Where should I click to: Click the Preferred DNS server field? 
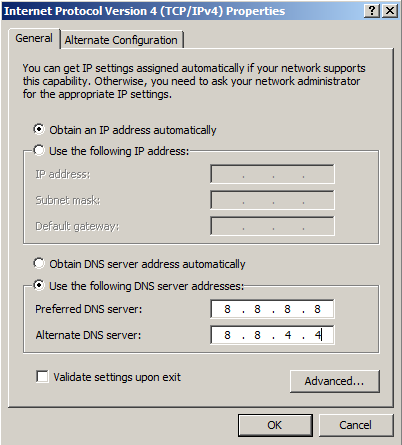pyautogui.click(x=272, y=309)
